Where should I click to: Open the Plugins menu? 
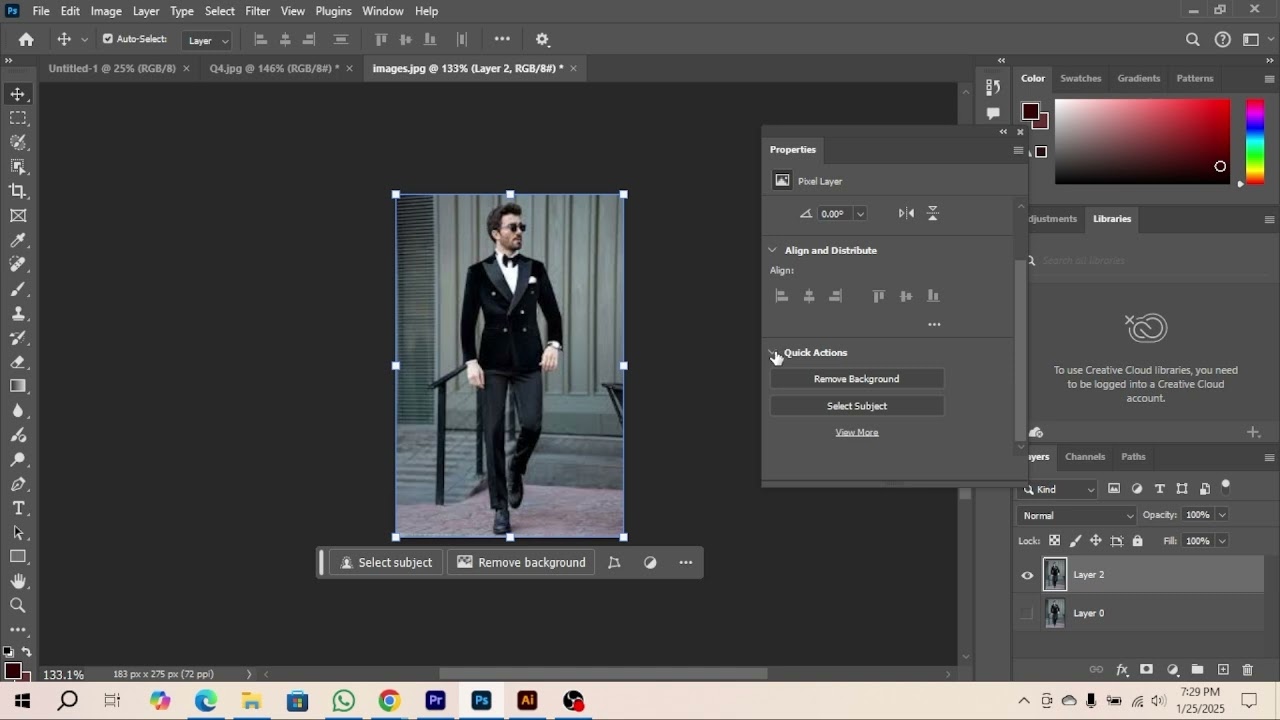point(333,11)
